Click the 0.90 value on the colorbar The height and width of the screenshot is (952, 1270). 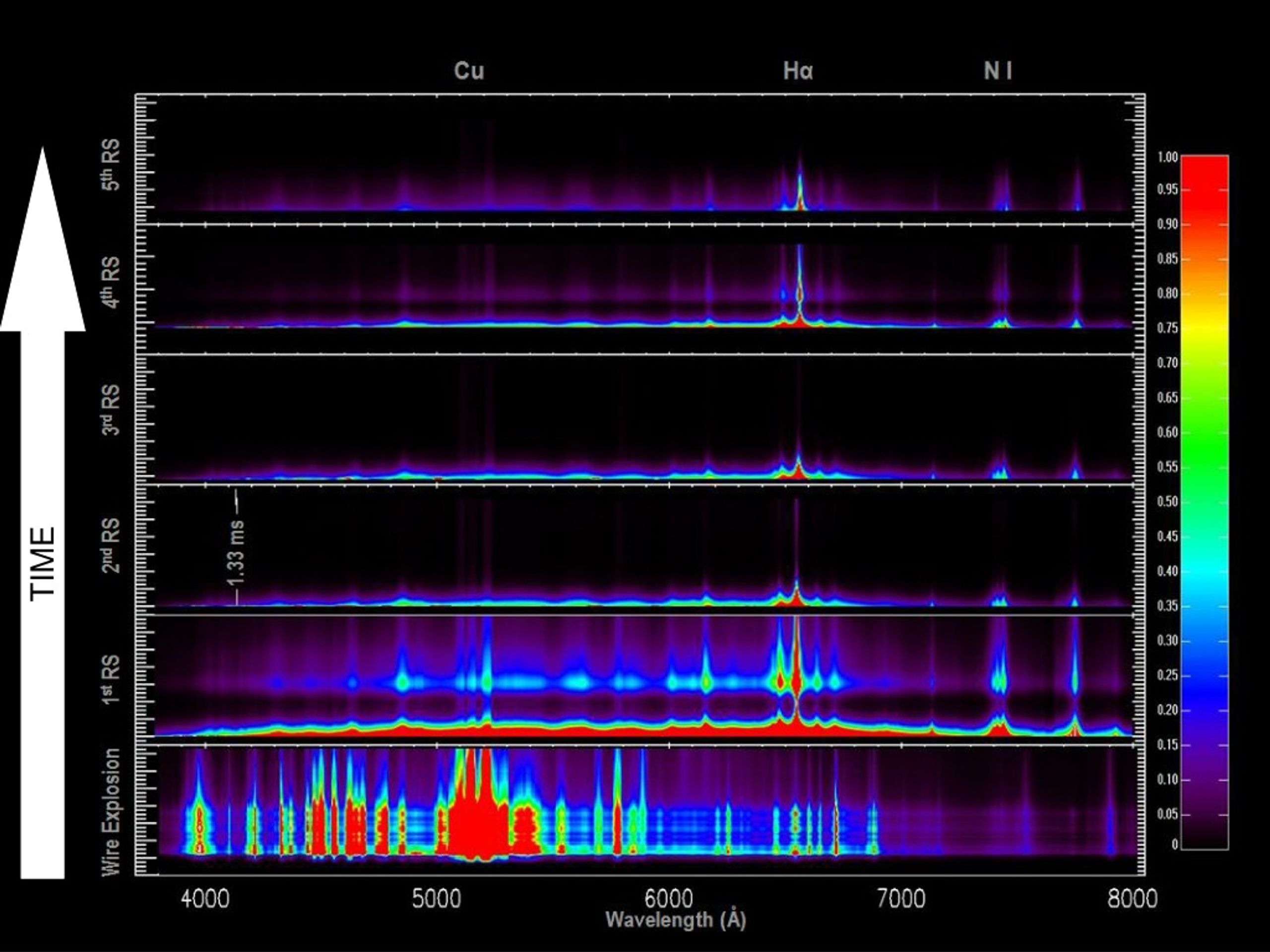(1167, 224)
